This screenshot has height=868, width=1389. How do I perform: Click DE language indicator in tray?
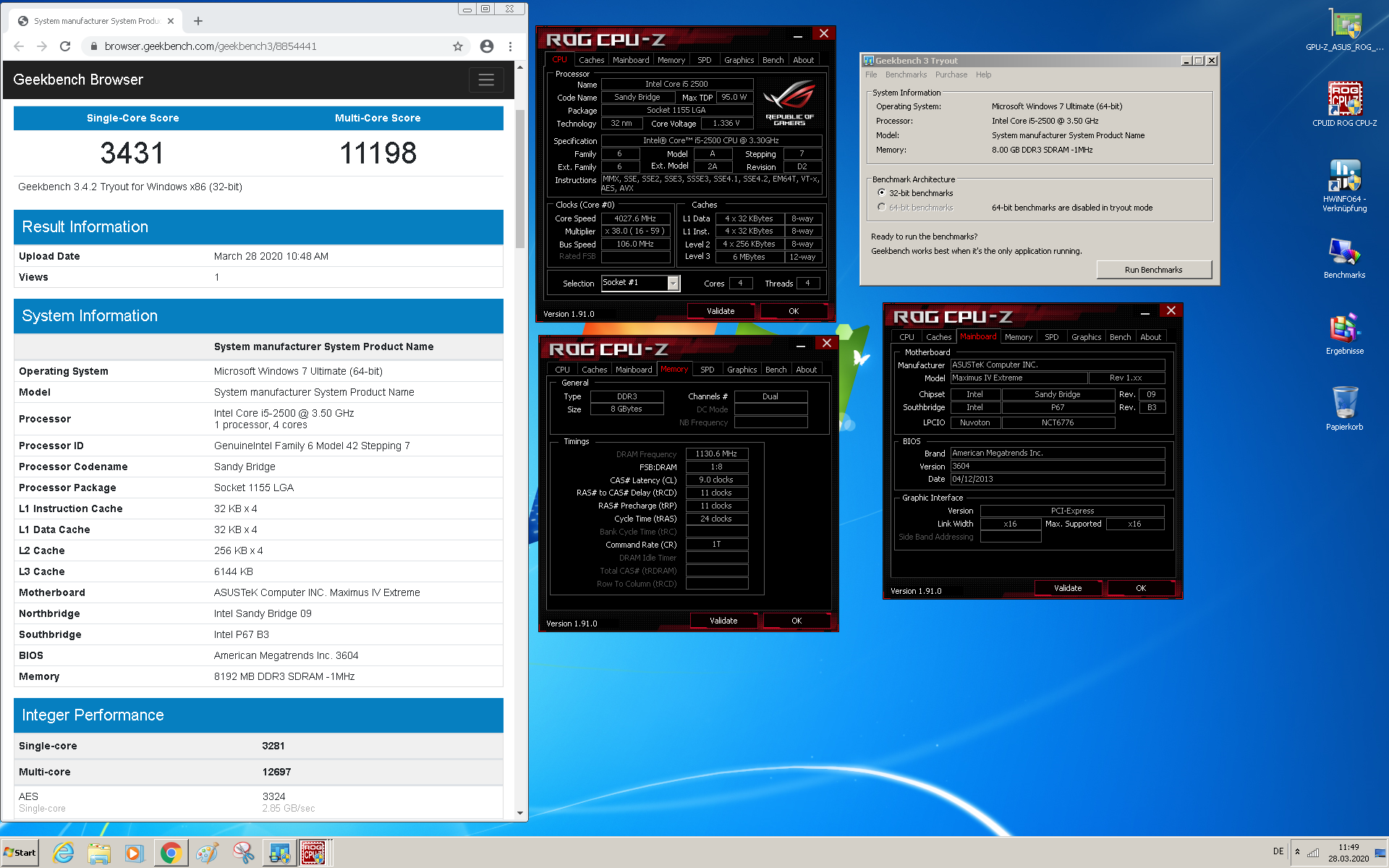pyautogui.click(x=1278, y=851)
